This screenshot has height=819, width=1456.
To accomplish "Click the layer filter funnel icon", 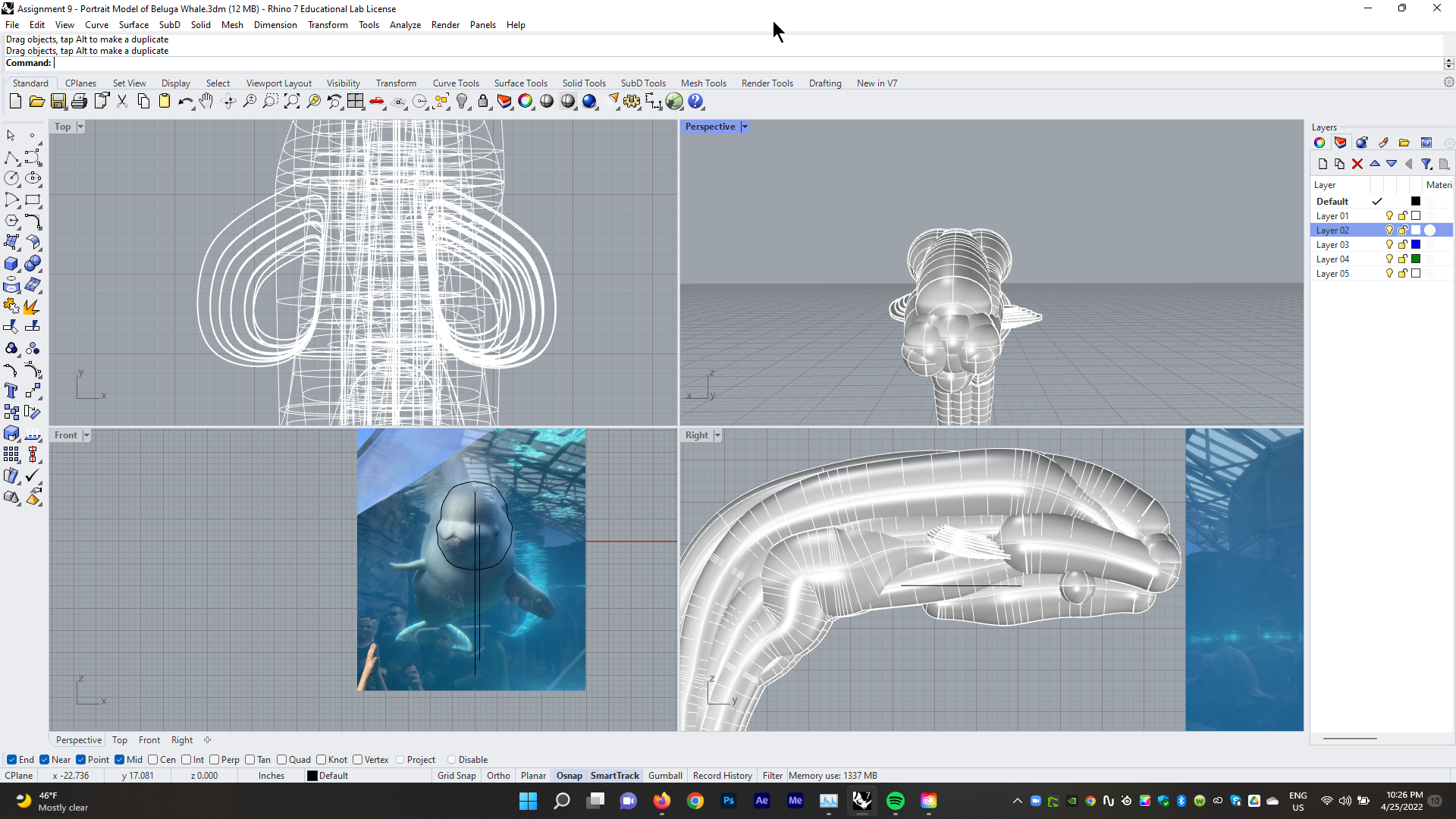I will tap(1426, 164).
